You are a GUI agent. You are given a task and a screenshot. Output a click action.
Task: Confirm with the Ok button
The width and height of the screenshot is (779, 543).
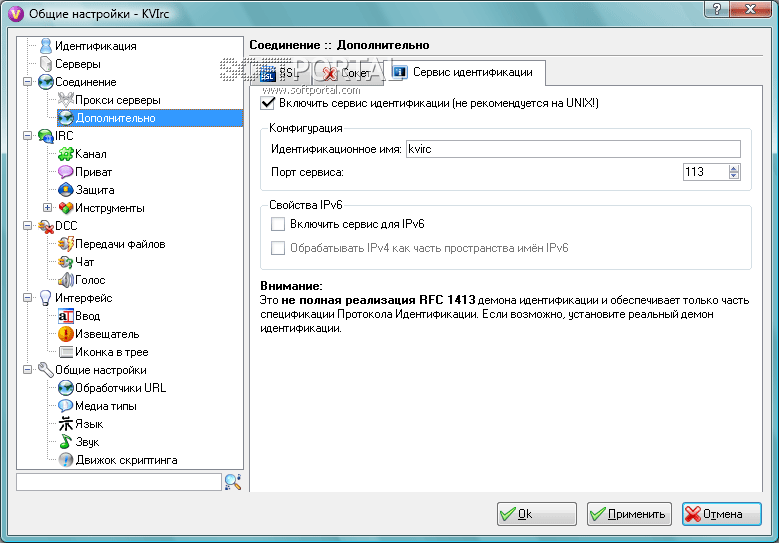tap(537, 514)
